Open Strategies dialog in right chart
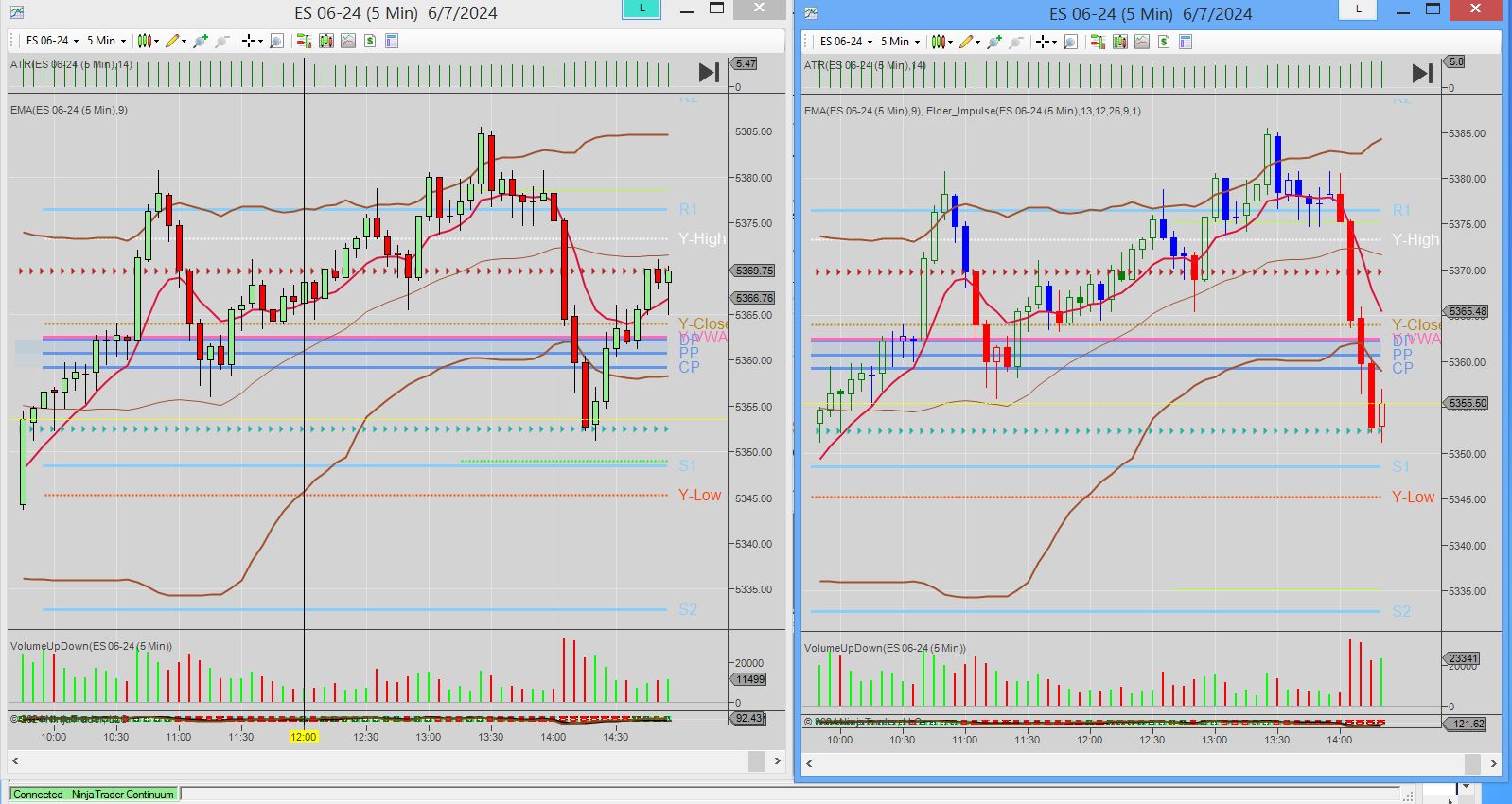Screen dimensions: 1512x804 pos(1164,42)
